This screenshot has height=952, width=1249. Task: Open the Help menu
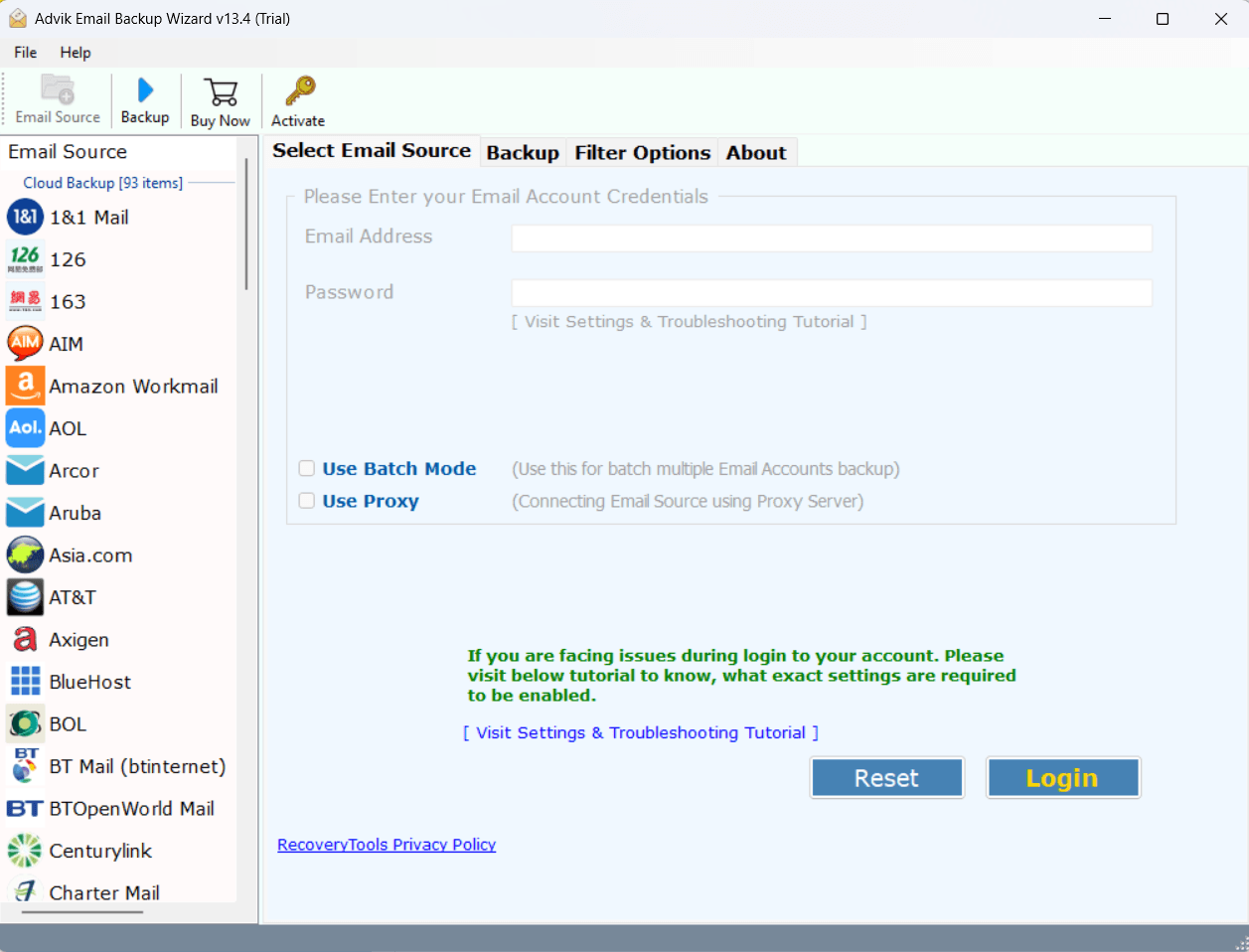pos(76,53)
